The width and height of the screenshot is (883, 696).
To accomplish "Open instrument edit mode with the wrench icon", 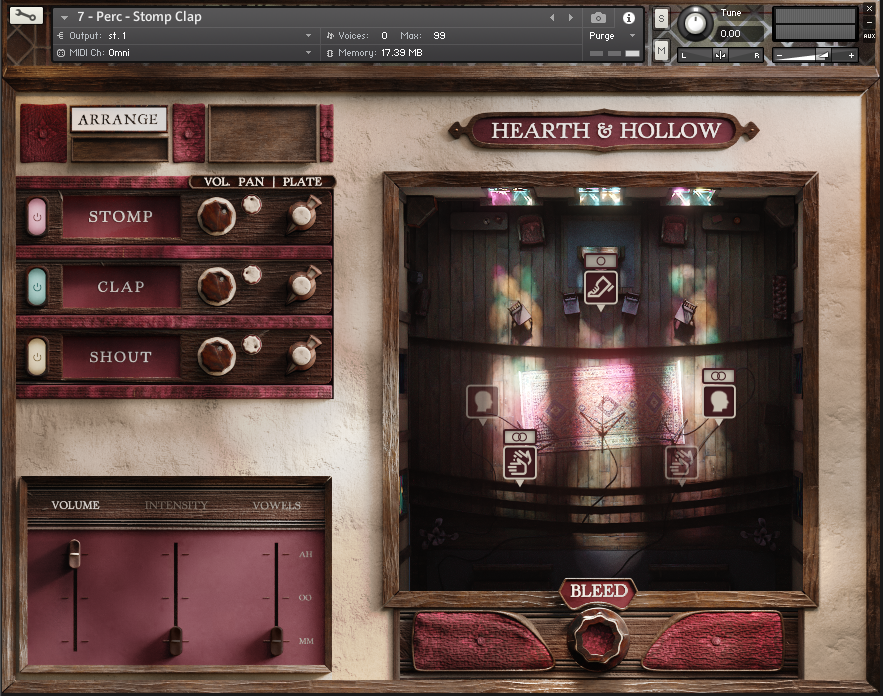I will tap(26, 15).
